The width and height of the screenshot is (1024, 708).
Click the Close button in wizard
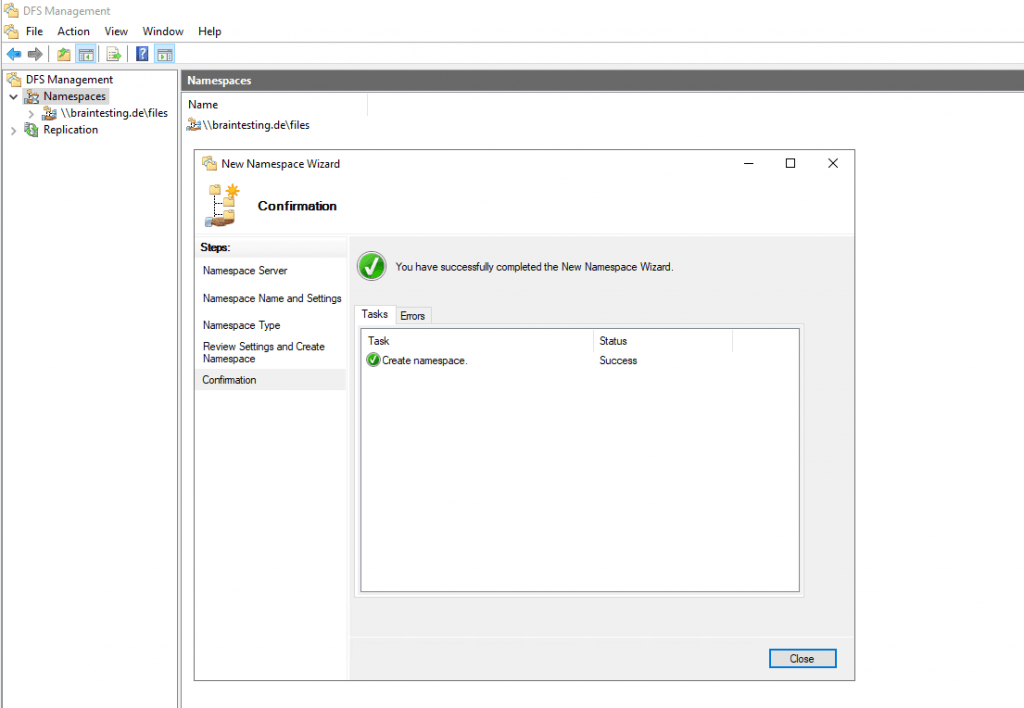click(802, 658)
